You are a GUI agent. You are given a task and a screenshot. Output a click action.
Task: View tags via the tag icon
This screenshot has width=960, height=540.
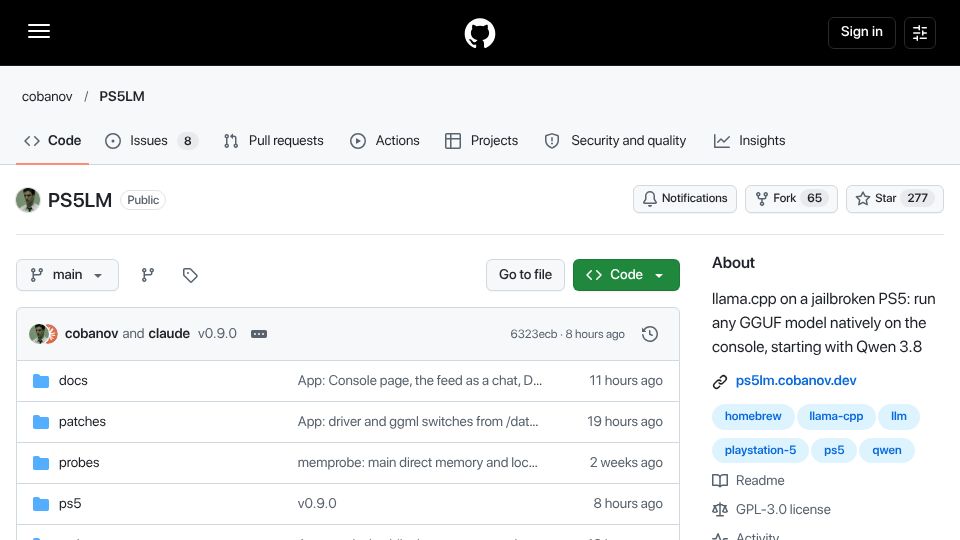pos(190,275)
